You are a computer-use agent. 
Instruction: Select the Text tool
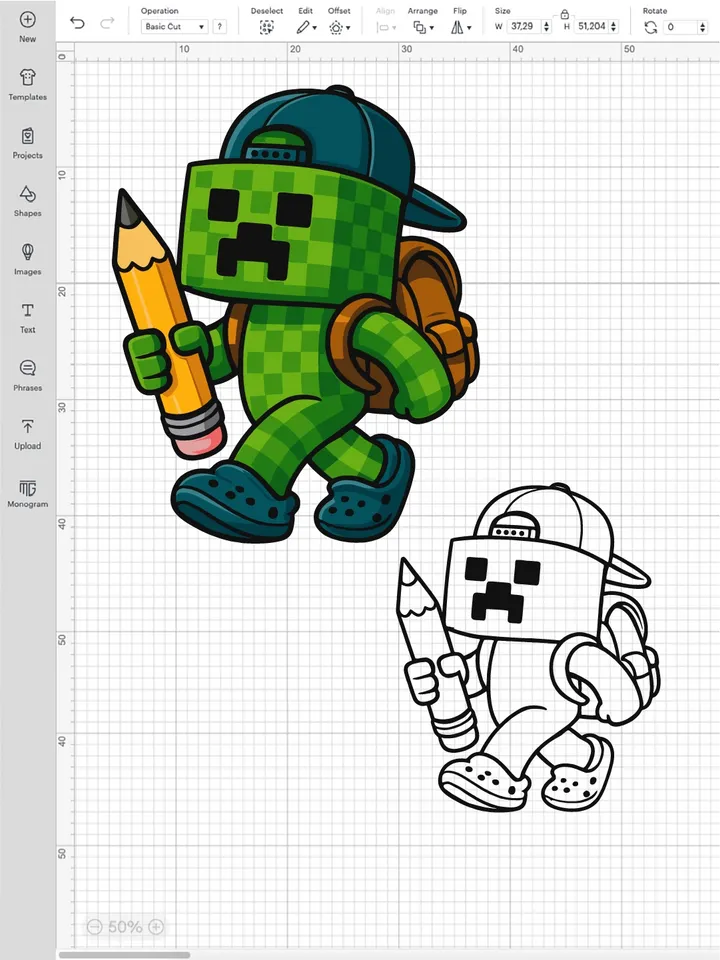pyautogui.click(x=27, y=311)
